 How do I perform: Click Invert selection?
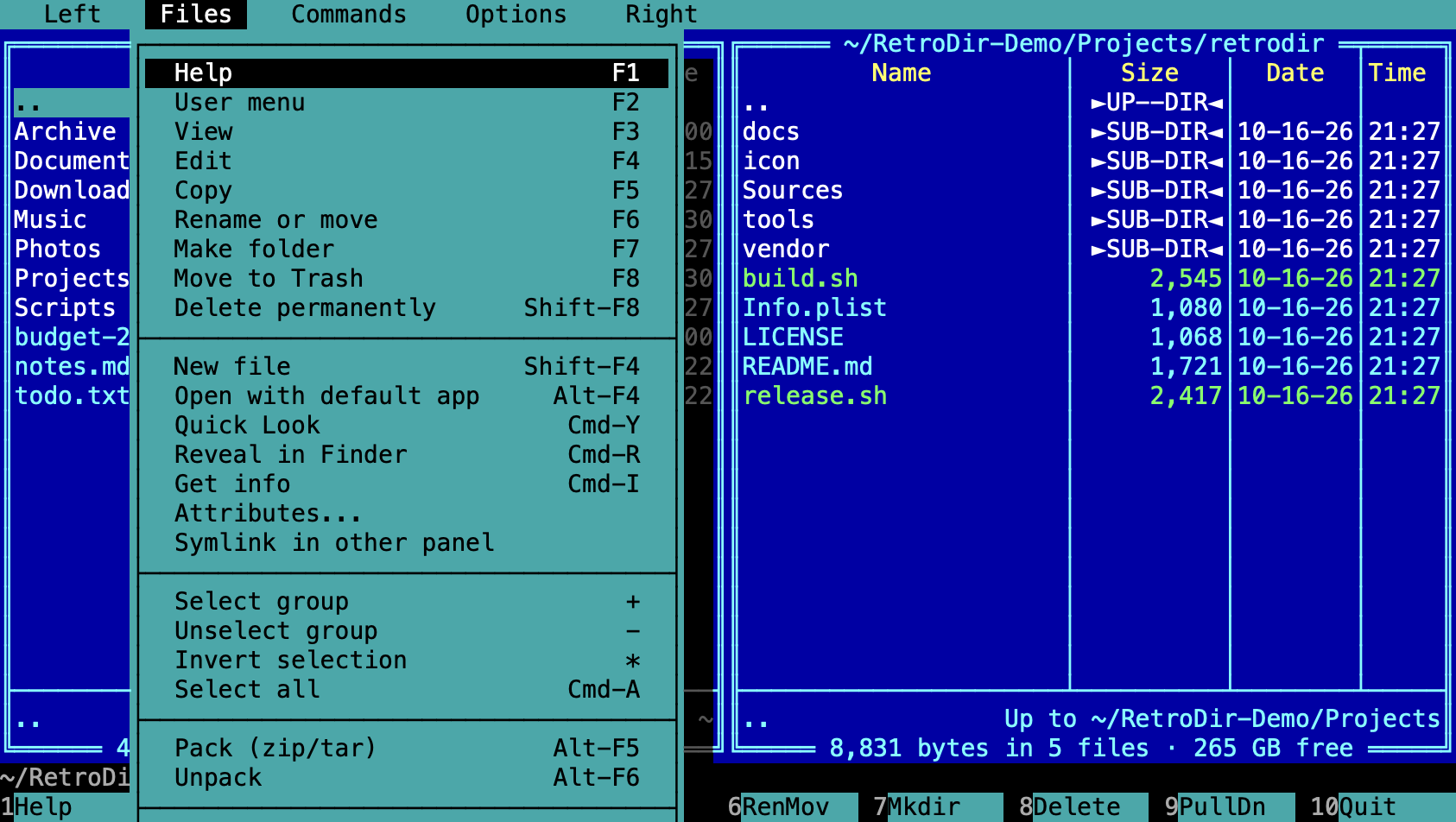[407, 661]
